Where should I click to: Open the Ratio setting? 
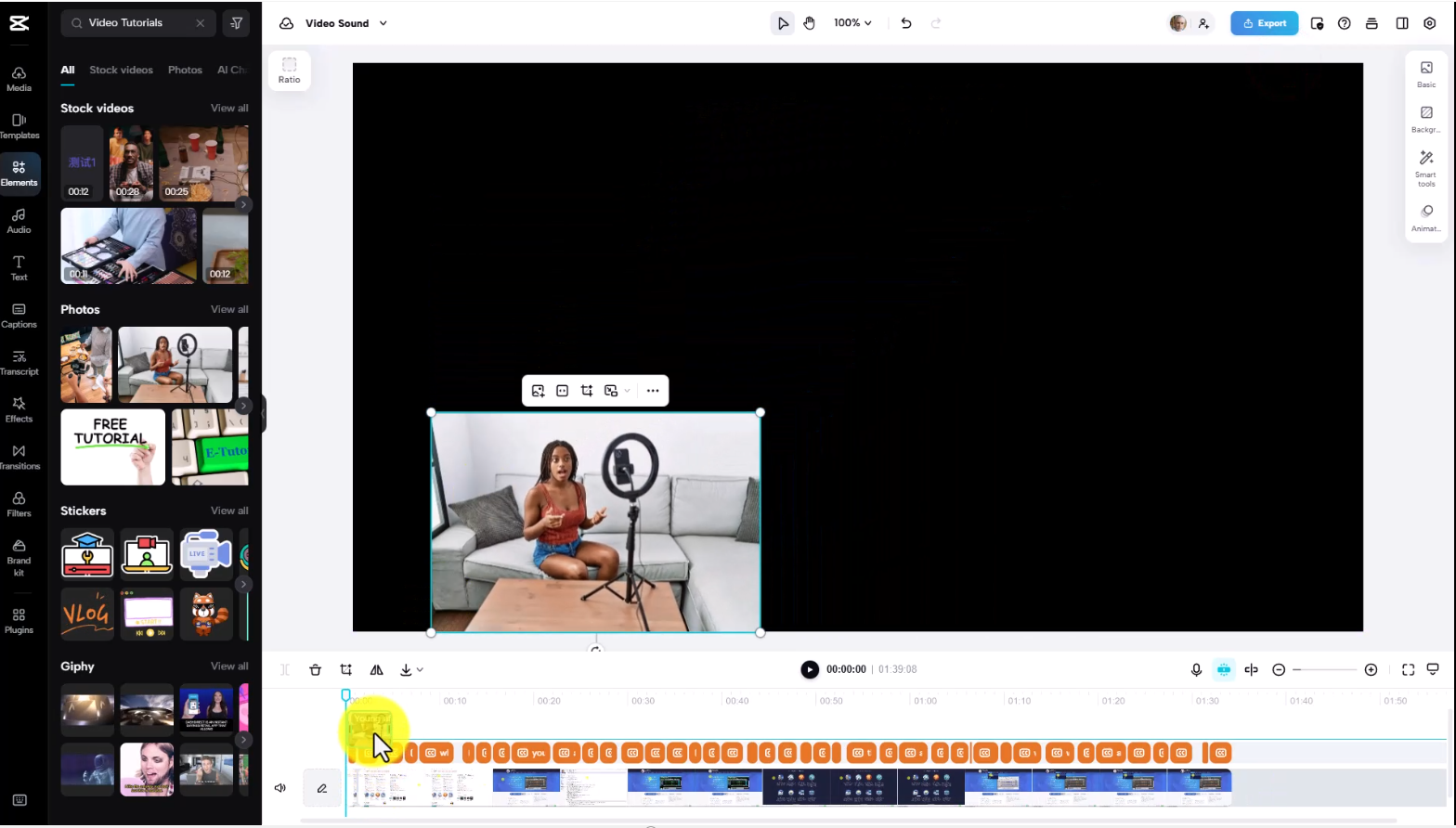(290, 71)
